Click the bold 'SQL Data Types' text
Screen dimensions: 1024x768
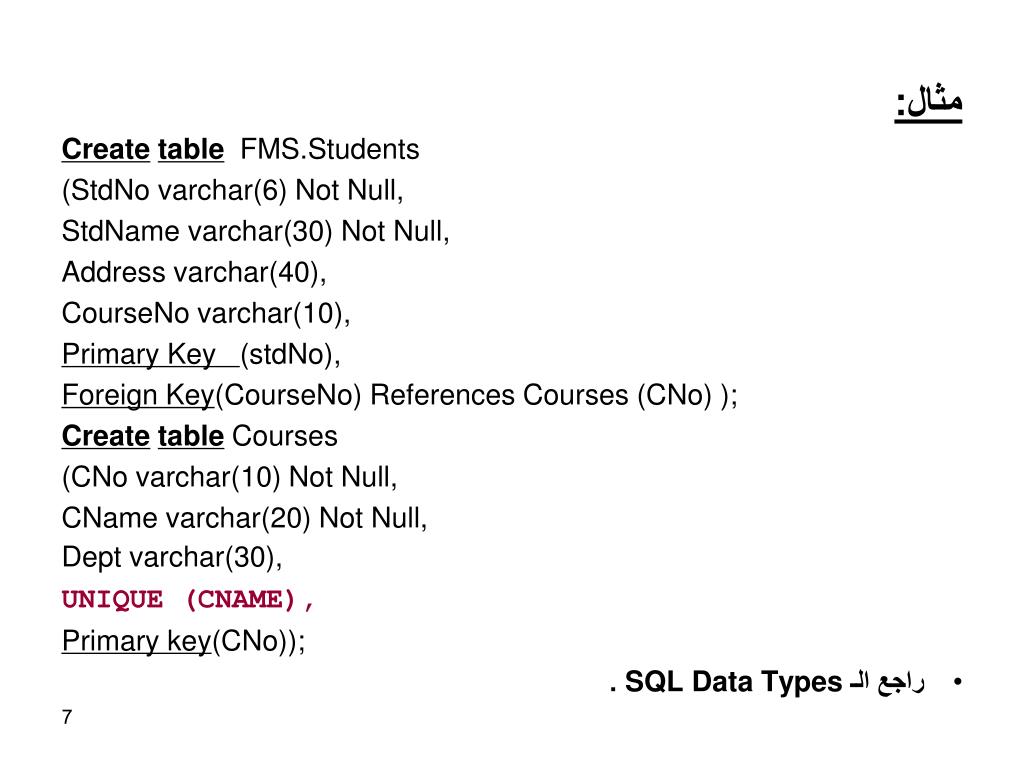733,682
